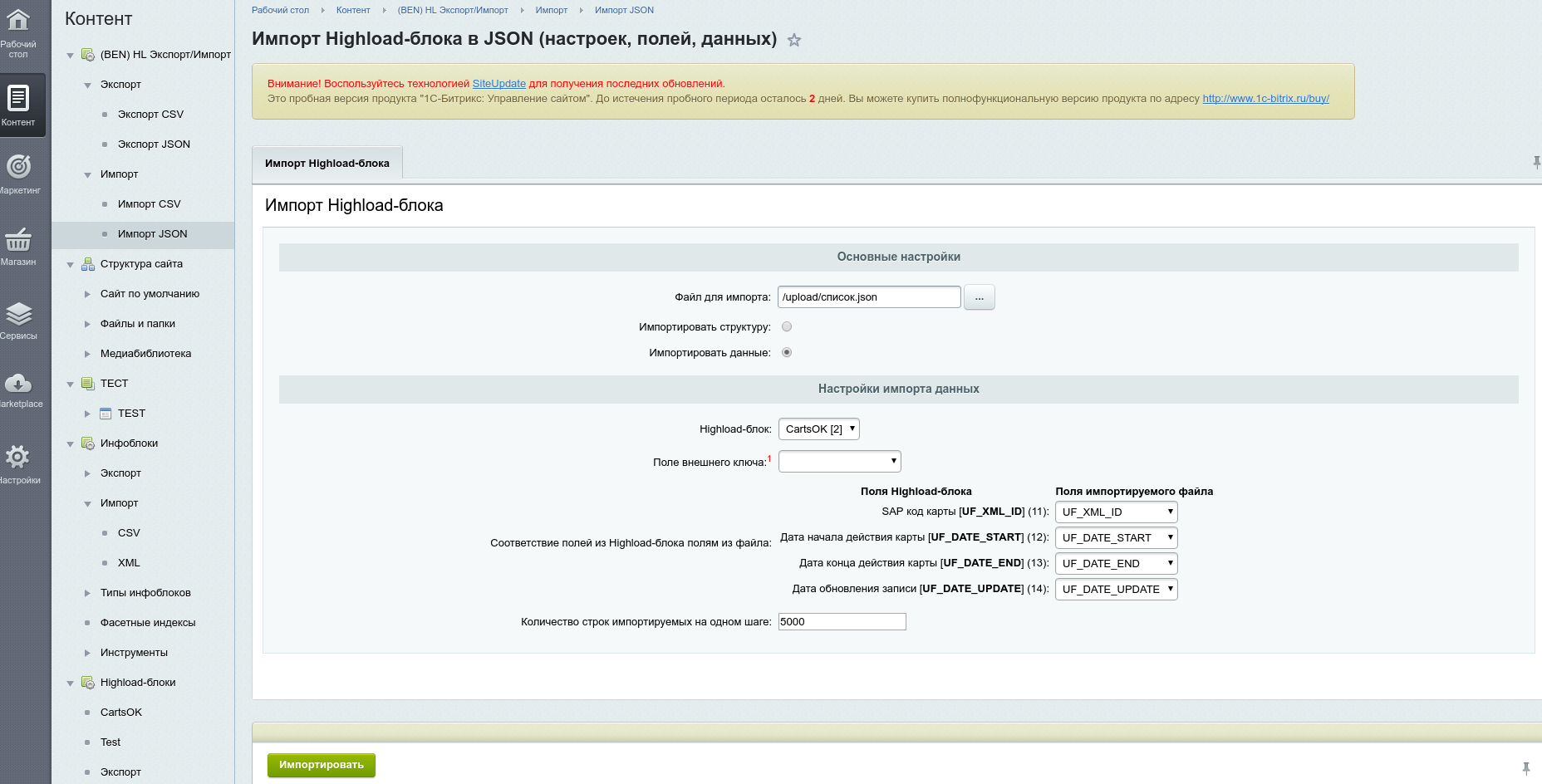Click the pin icon beside the tab bar
The width and height of the screenshot is (1542, 784).
(x=1536, y=163)
